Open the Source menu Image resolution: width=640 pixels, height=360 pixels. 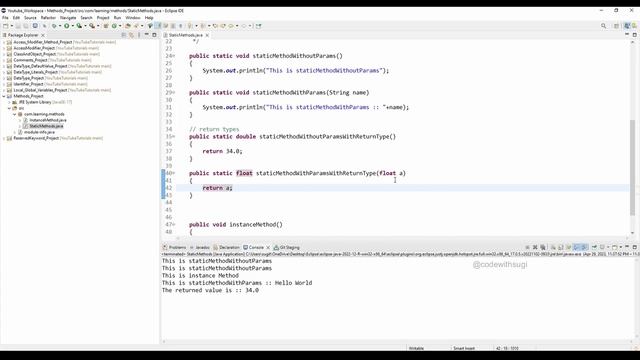point(30,18)
